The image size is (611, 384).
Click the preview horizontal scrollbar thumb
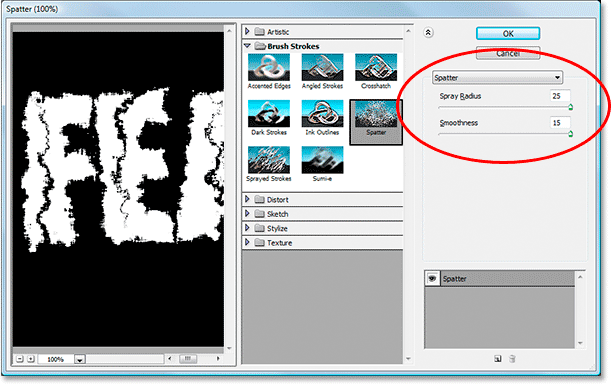[188, 359]
